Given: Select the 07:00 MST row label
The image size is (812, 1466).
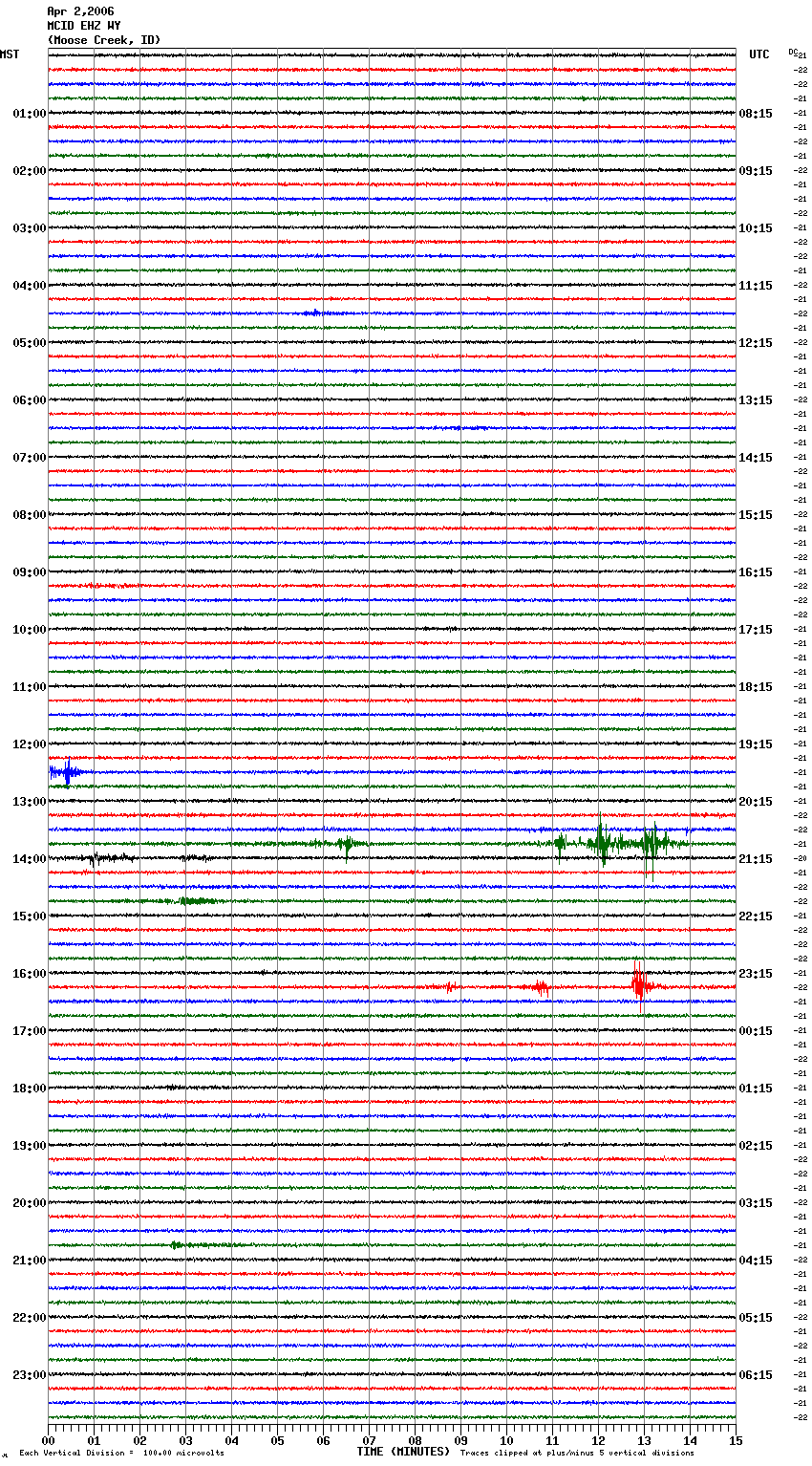Looking at the screenshot, I should (30, 458).
